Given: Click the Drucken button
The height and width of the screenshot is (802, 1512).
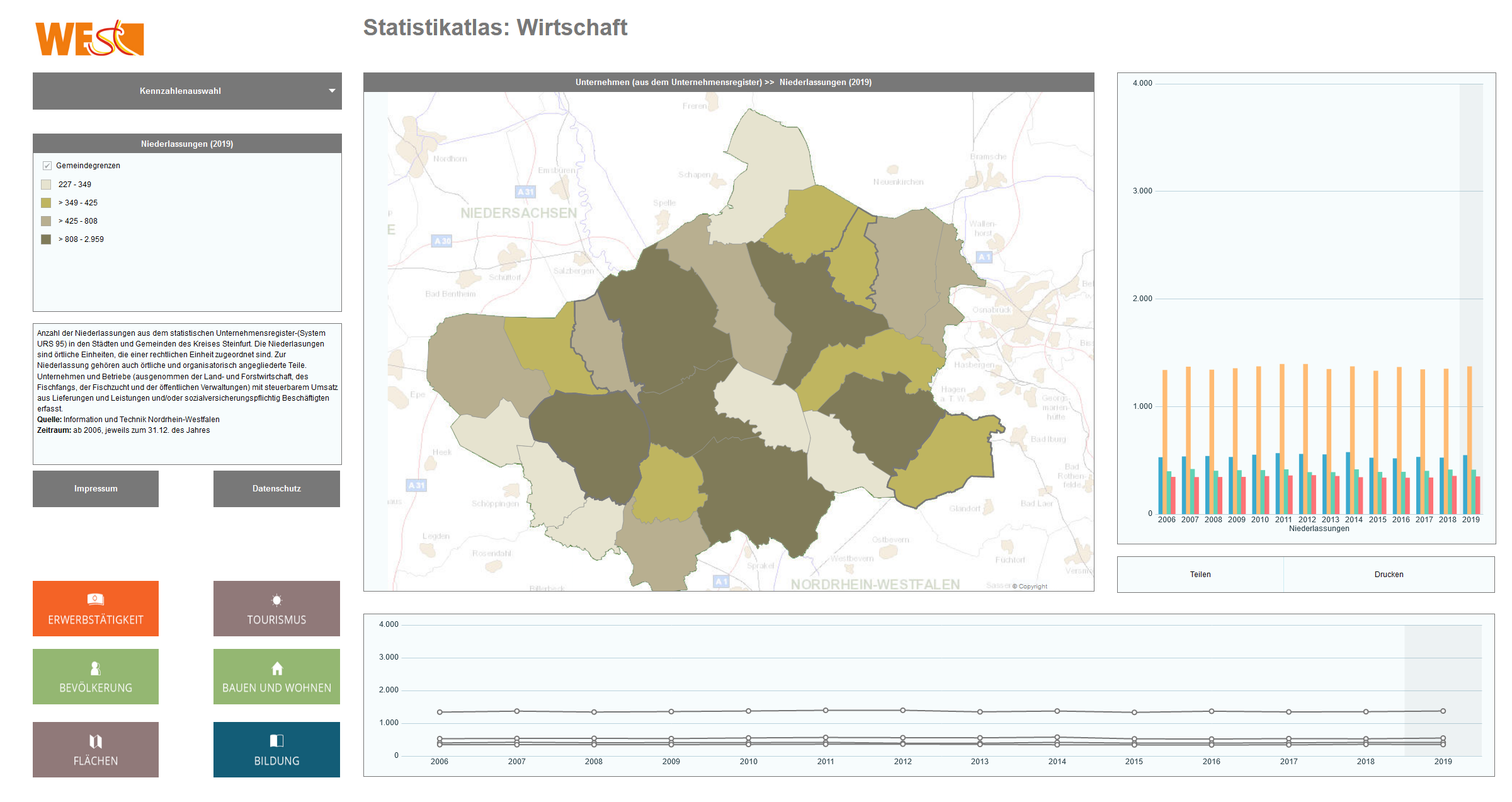Looking at the screenshot, I should coord(1389,575).
